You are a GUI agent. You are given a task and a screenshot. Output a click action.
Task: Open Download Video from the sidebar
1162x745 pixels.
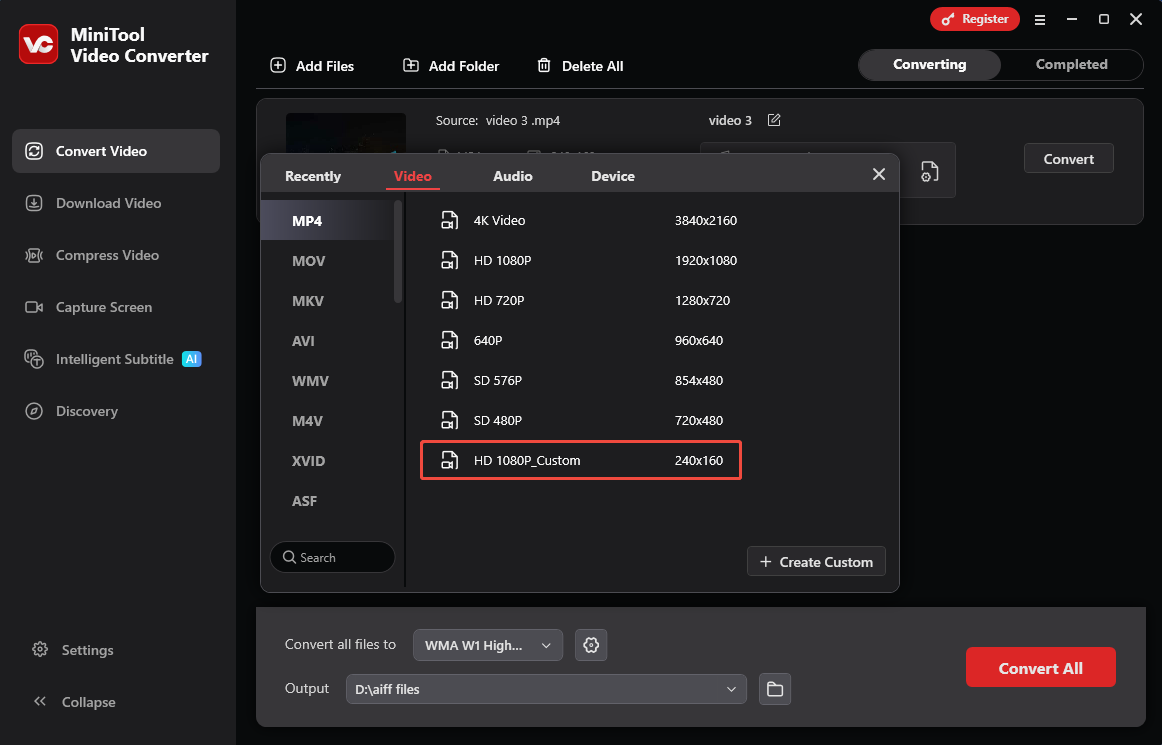[107, 203]
